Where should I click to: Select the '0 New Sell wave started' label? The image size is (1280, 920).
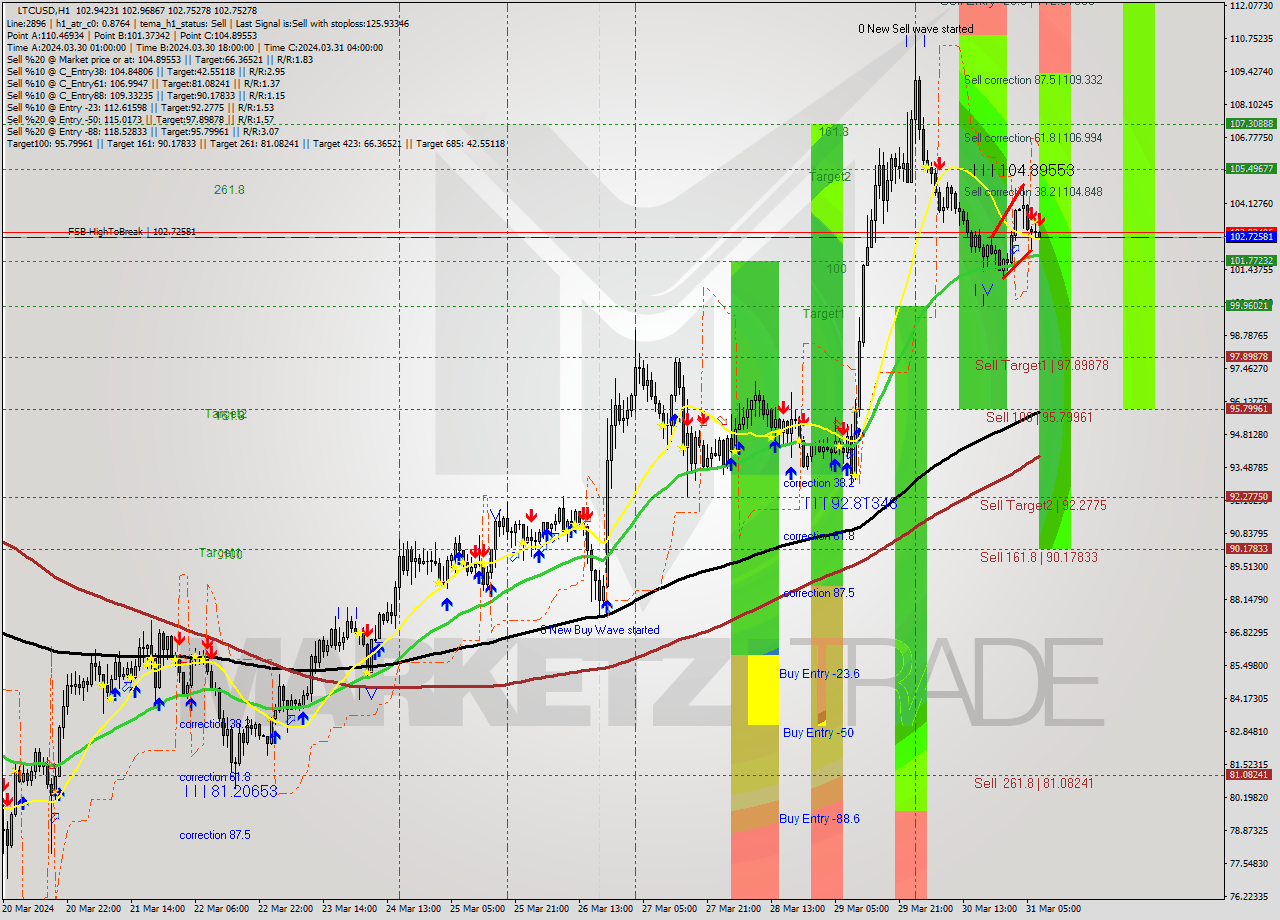[x=915, y=29]
